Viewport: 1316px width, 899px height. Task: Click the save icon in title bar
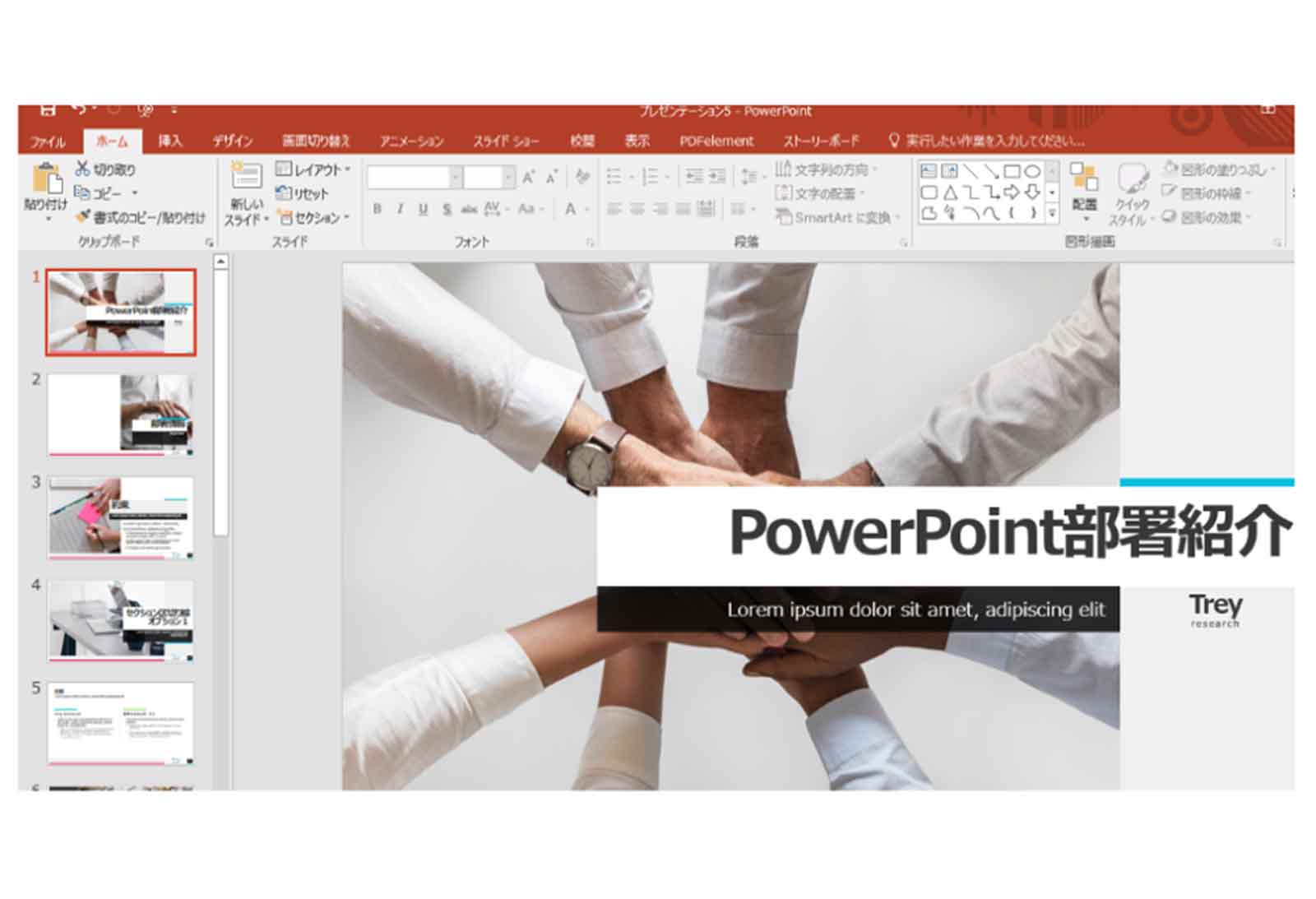pyautogui.click(x=48, y=110)
